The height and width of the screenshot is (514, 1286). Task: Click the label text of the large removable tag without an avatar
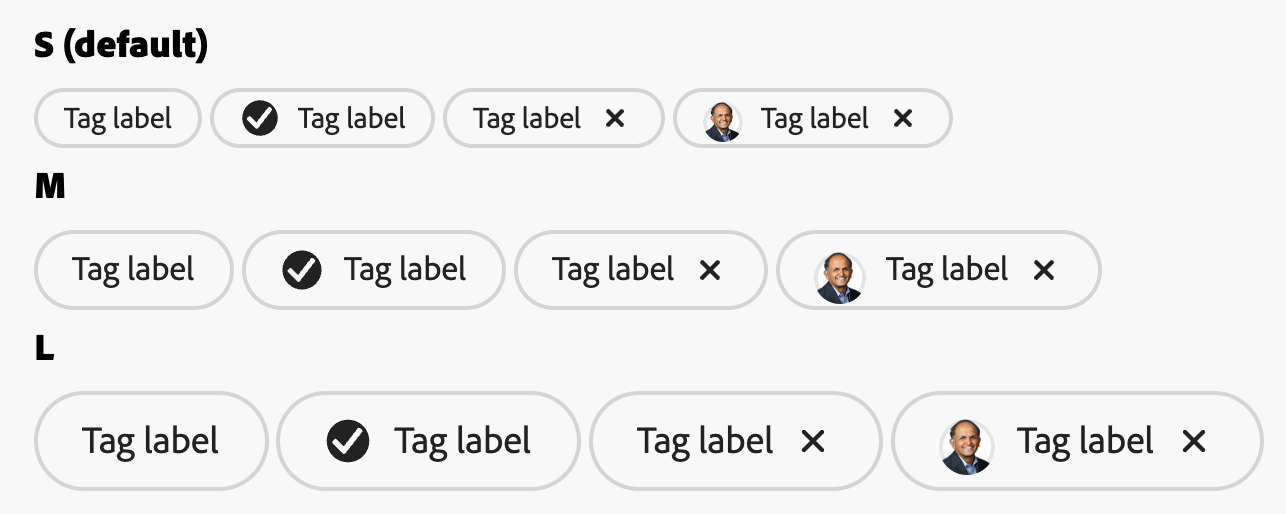coord(705,441)
